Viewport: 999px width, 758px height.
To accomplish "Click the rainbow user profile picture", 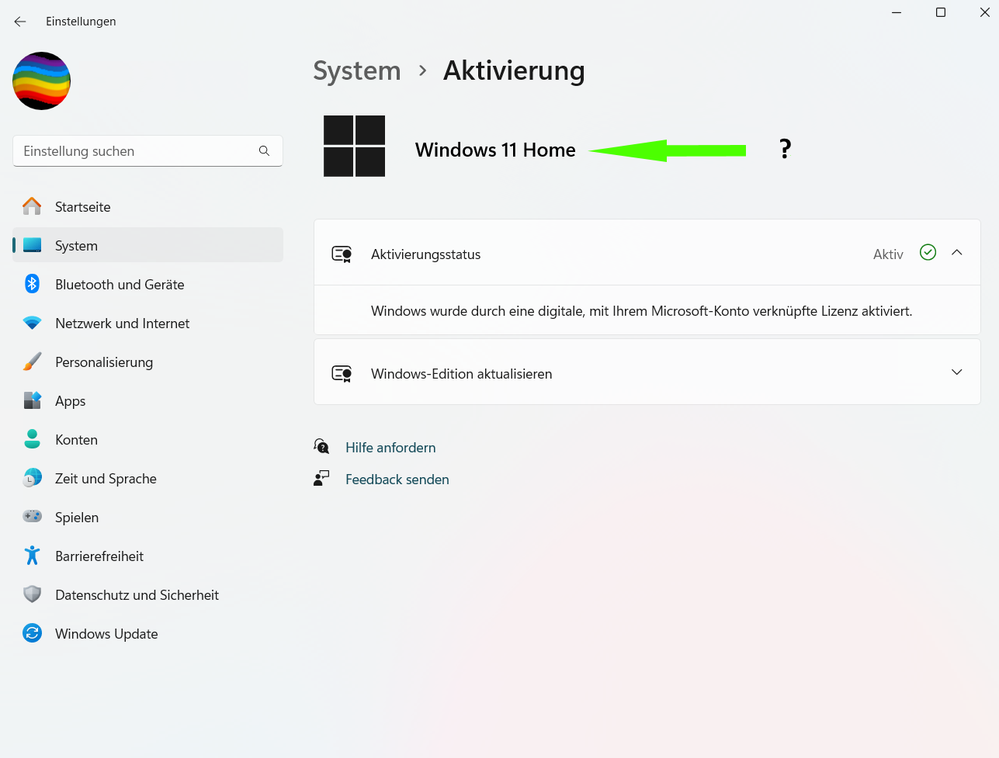I will tap(42, 81).
